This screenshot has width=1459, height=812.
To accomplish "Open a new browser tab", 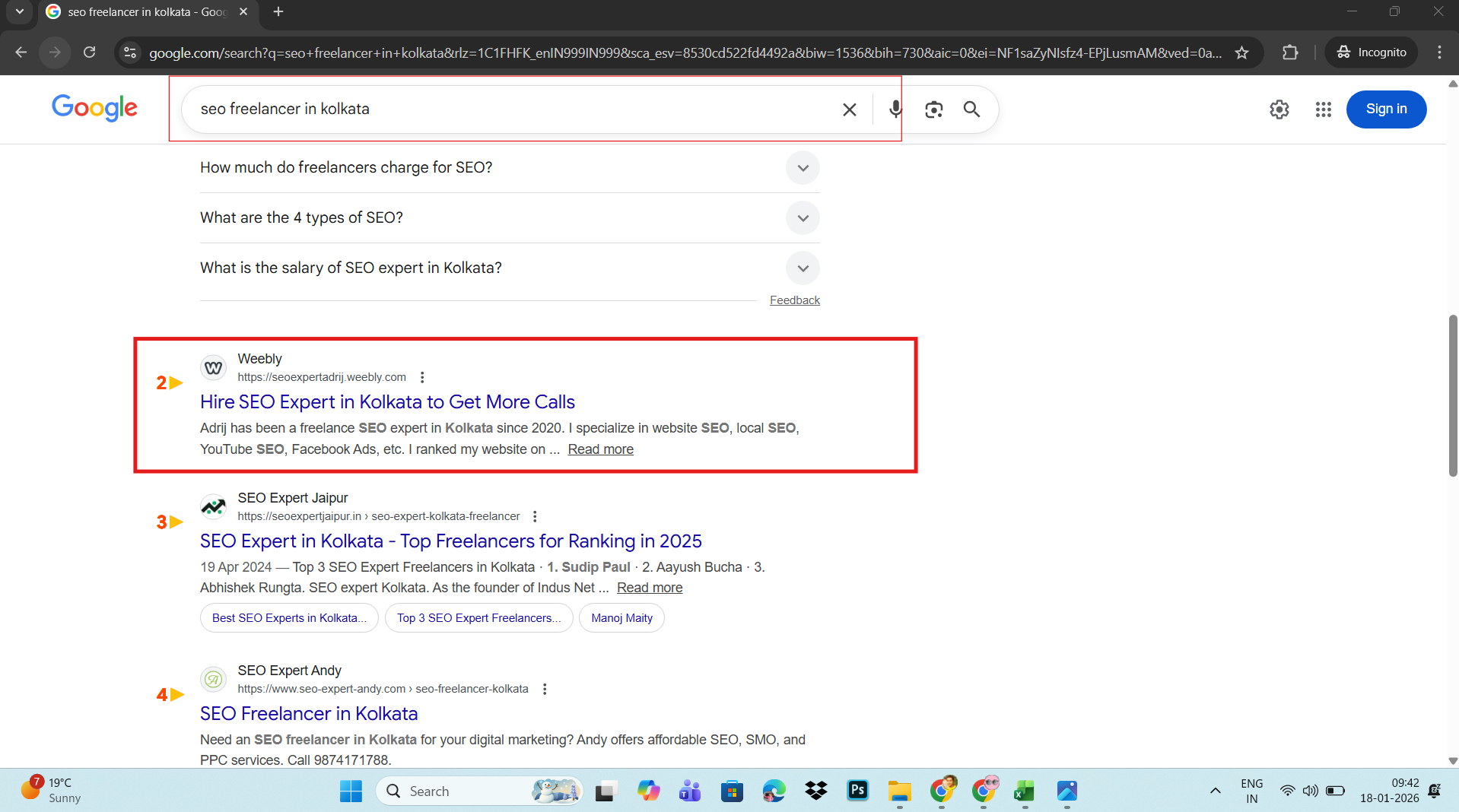I will coord(278,12).
